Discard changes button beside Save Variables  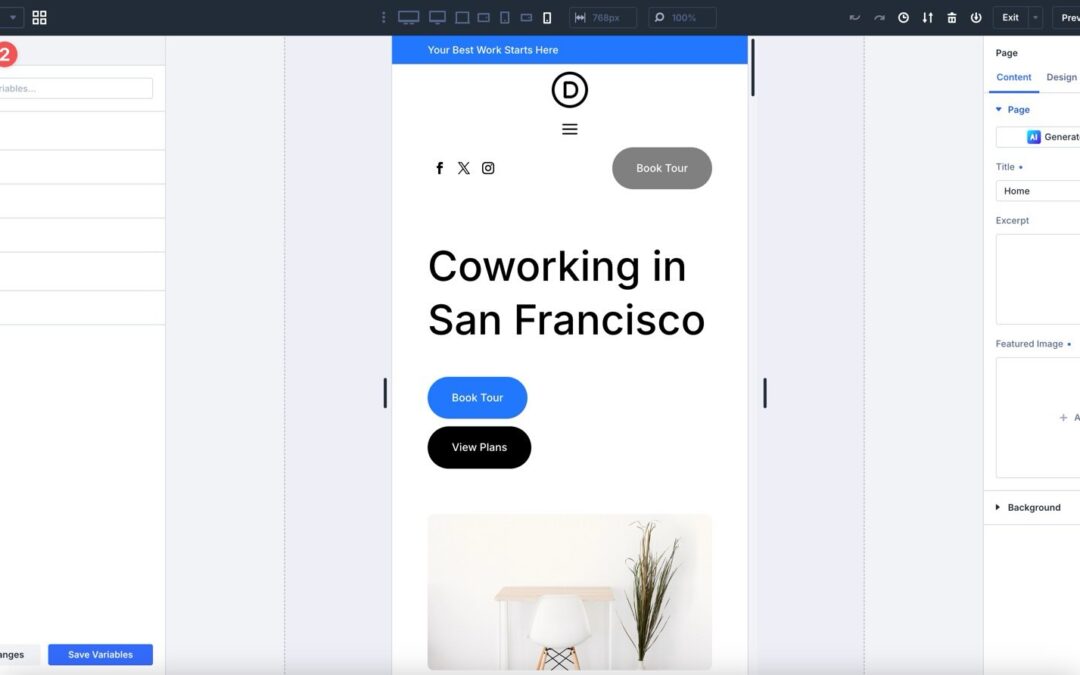click(x=19, y=654)
